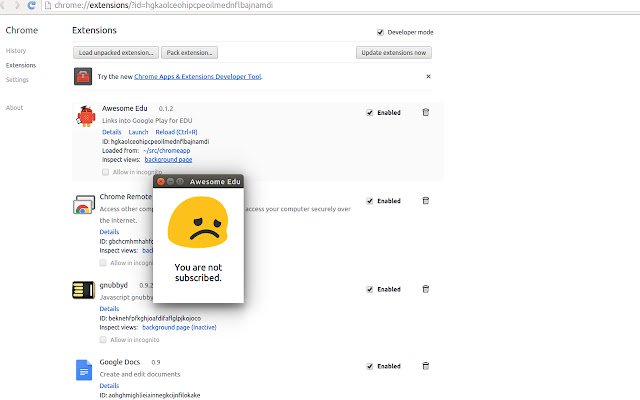Reload the page with the refresh icon

coord(31,5)
